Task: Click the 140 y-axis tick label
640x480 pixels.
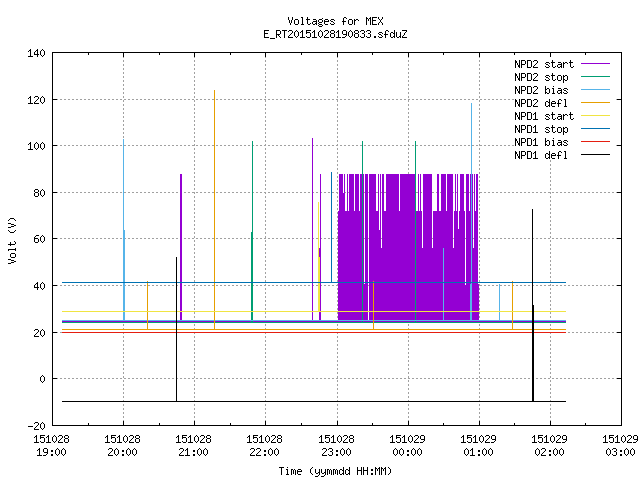Action: (x=36, y=53)
